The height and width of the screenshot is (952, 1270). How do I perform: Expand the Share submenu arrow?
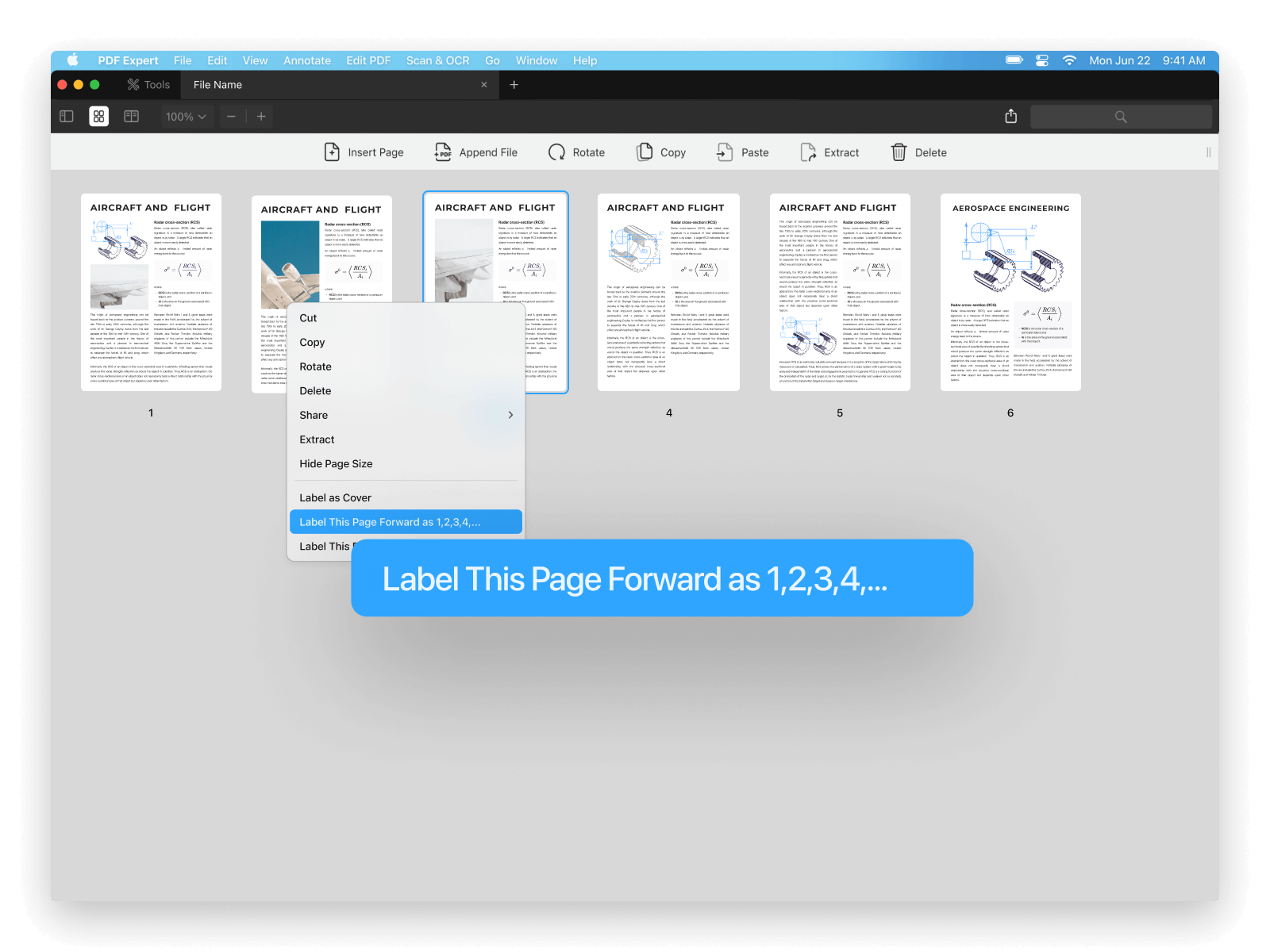[510, 415]
